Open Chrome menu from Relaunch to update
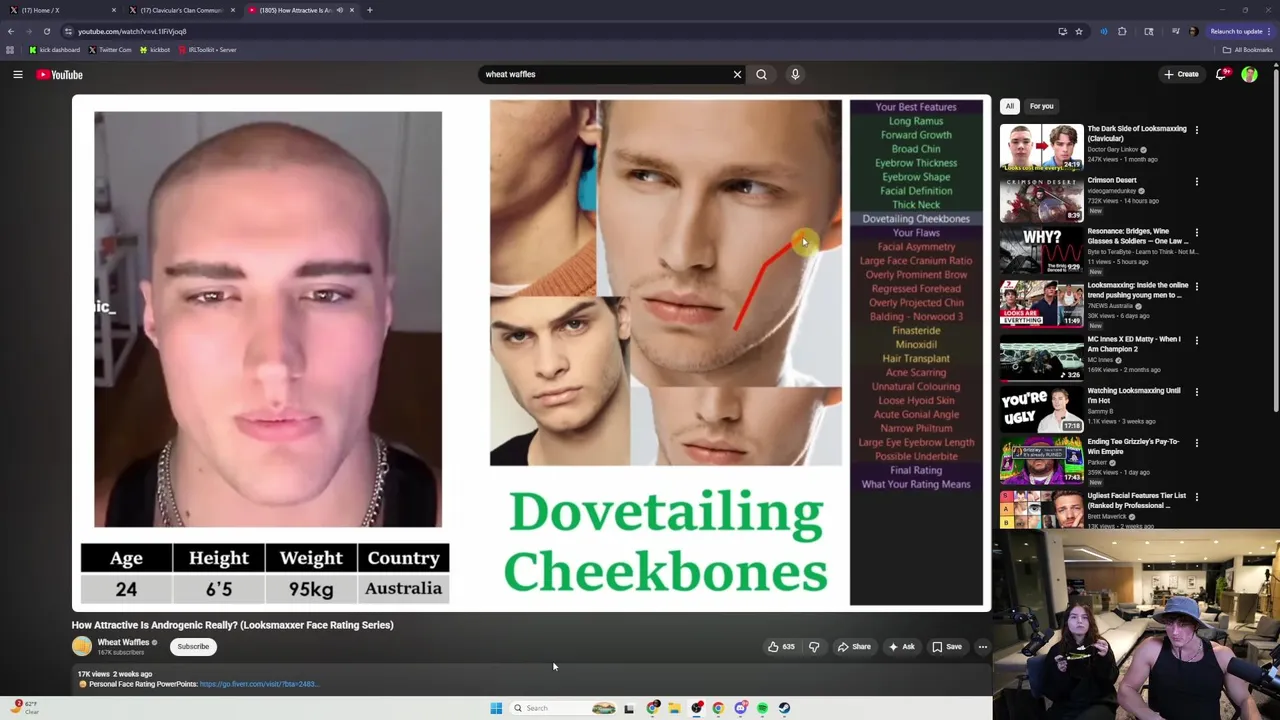Screen dimensions: 1280x720 click(1241, 31)
